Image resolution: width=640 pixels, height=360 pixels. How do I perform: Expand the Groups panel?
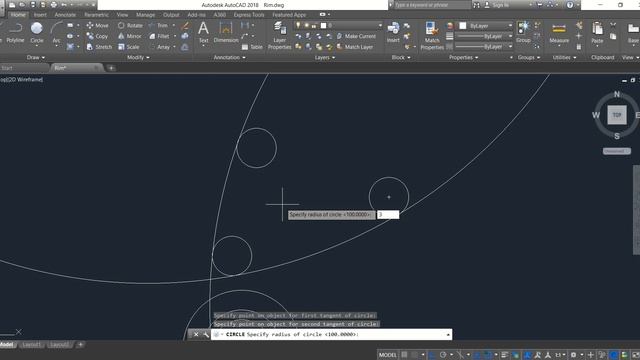click(x=529, y=58)
